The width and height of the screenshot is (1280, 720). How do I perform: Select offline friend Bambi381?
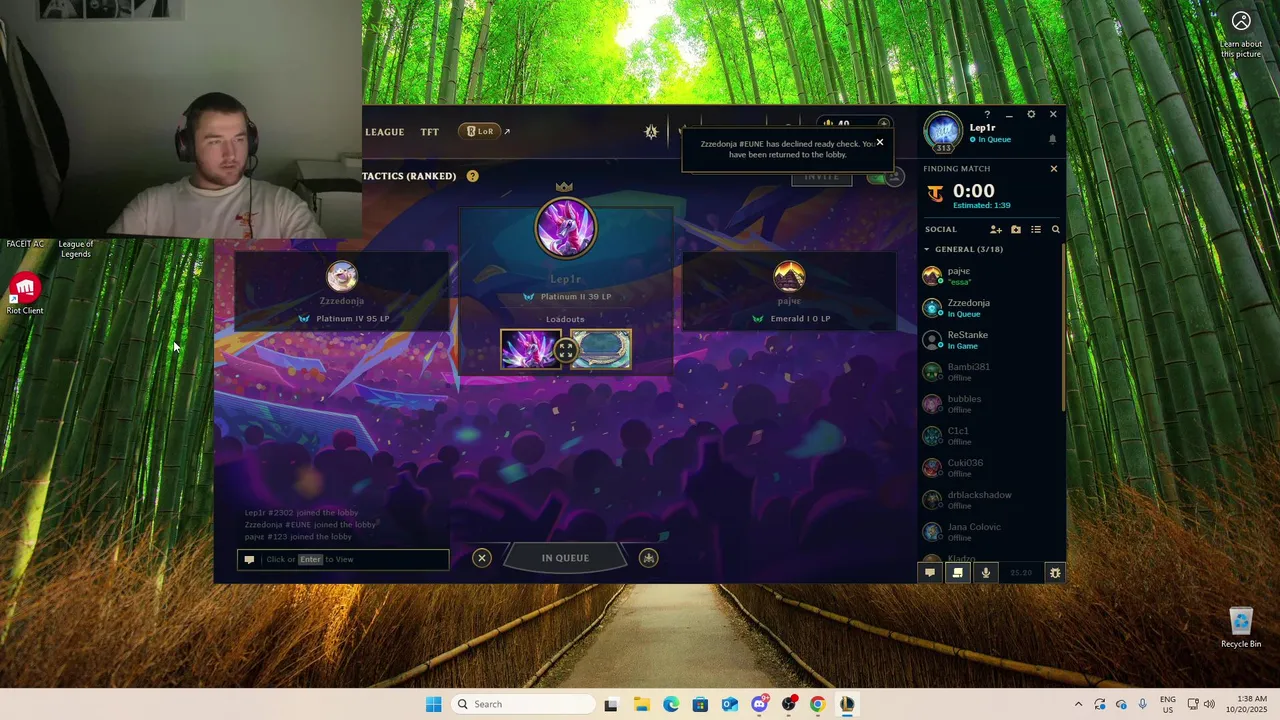[x=990, y=371]
